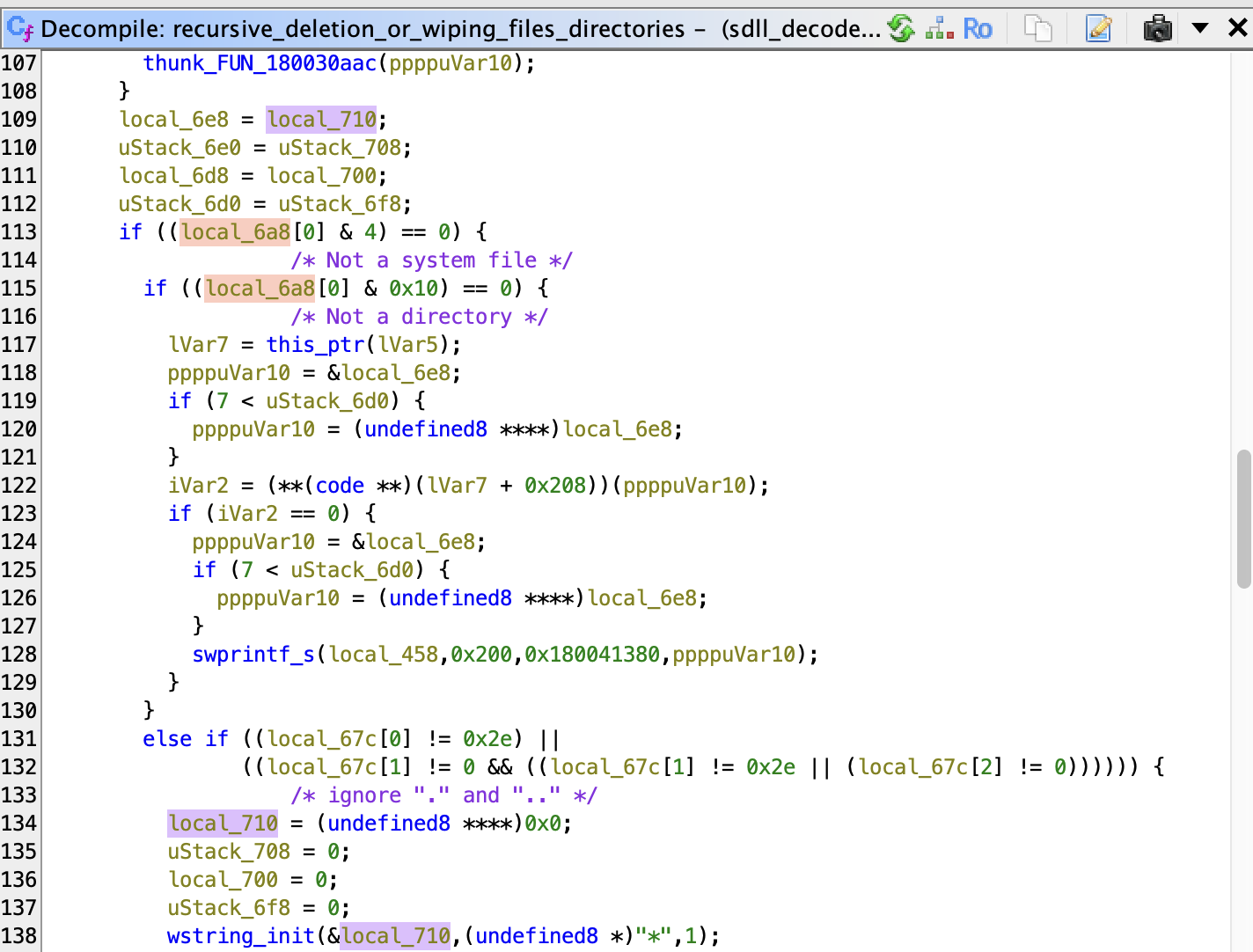
Task: Open the decompiler panel dropdown menu arrow
Action: [x=1199, y=28]
